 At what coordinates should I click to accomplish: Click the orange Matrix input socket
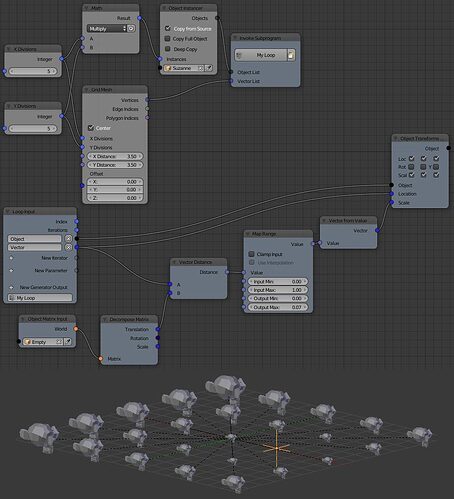[x=100, y=359]
